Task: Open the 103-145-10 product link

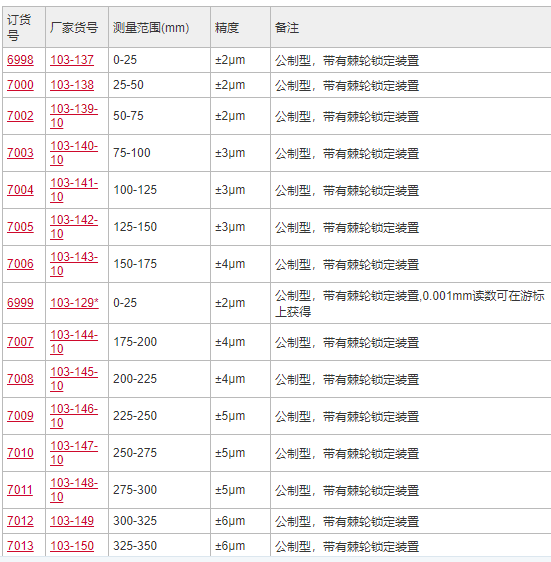Action: (x=74, y=379)
